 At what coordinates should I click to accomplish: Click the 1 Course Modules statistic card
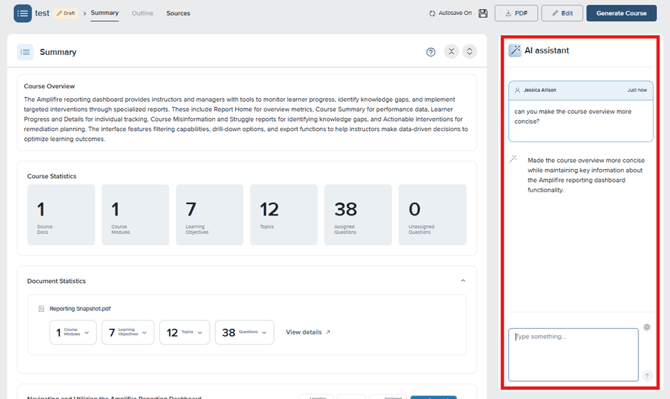click(135, 214)
